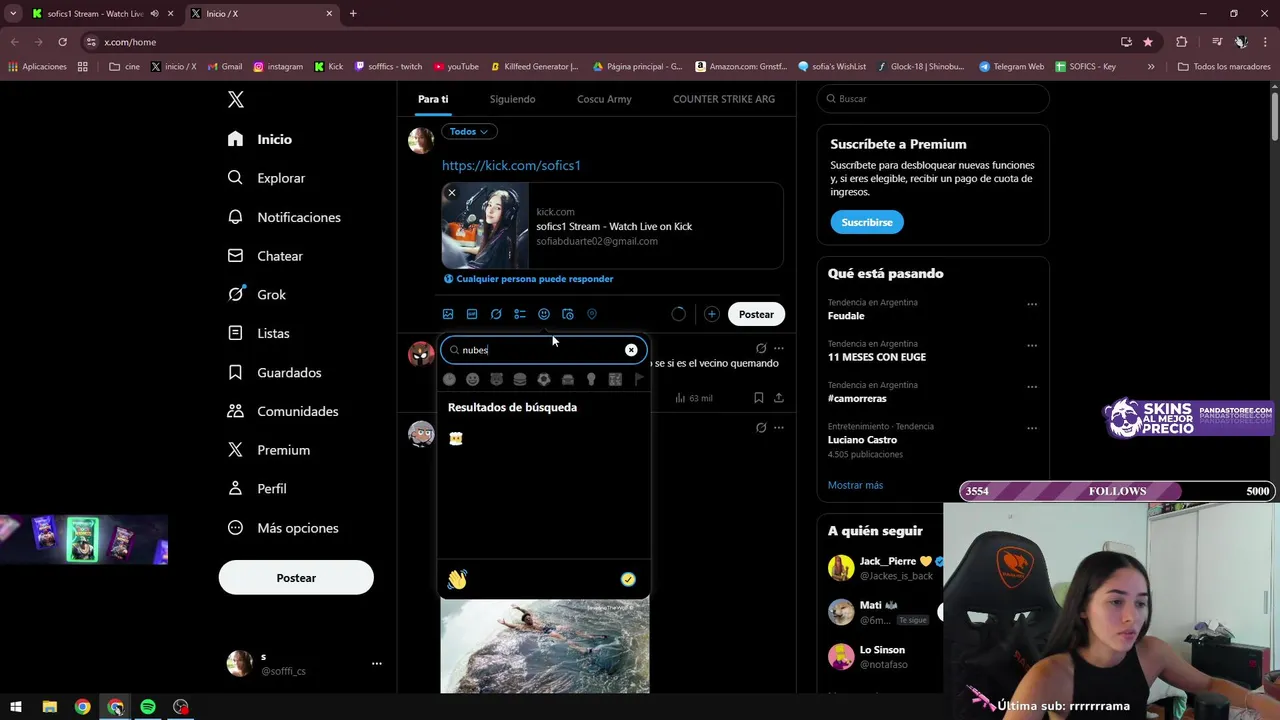The height and width of the screenshot is (720, 1280).
Task: Click the composer Postear button
Action: 756,314
